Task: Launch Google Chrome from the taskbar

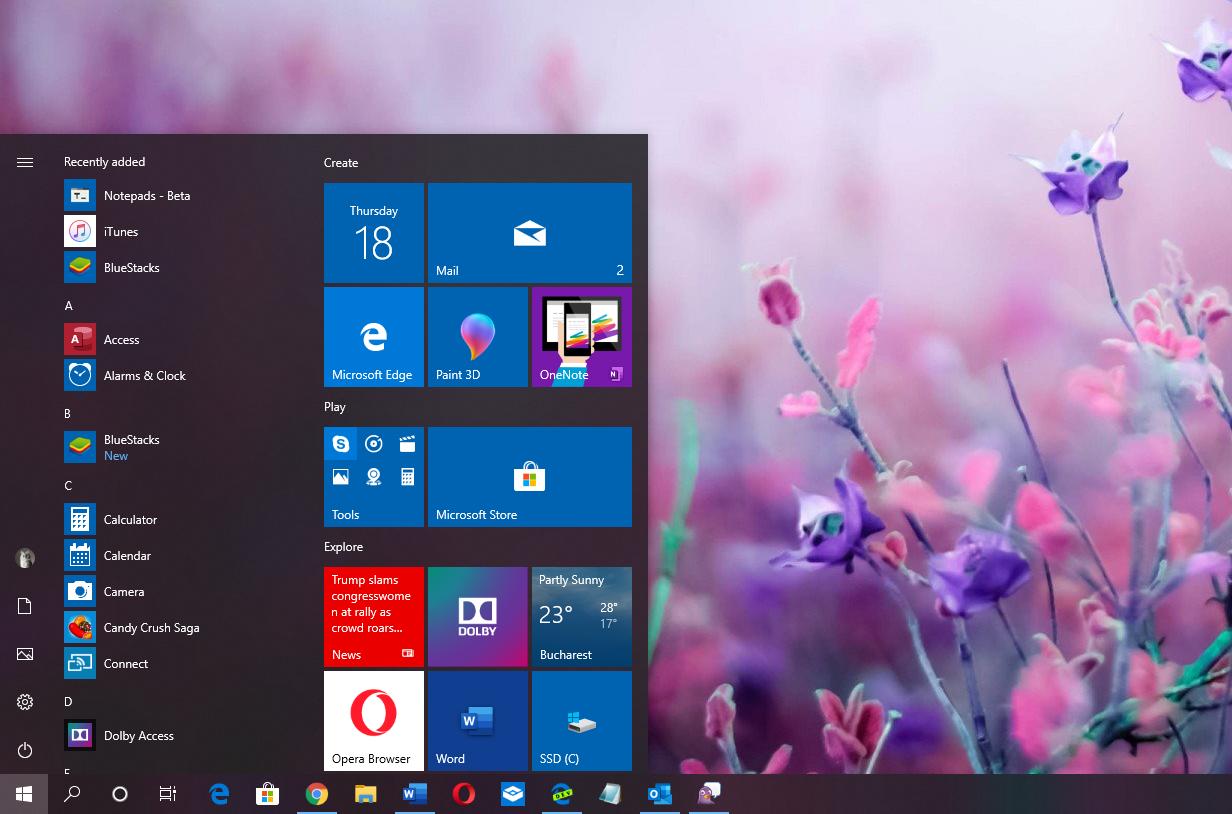Action: (316, 794)
